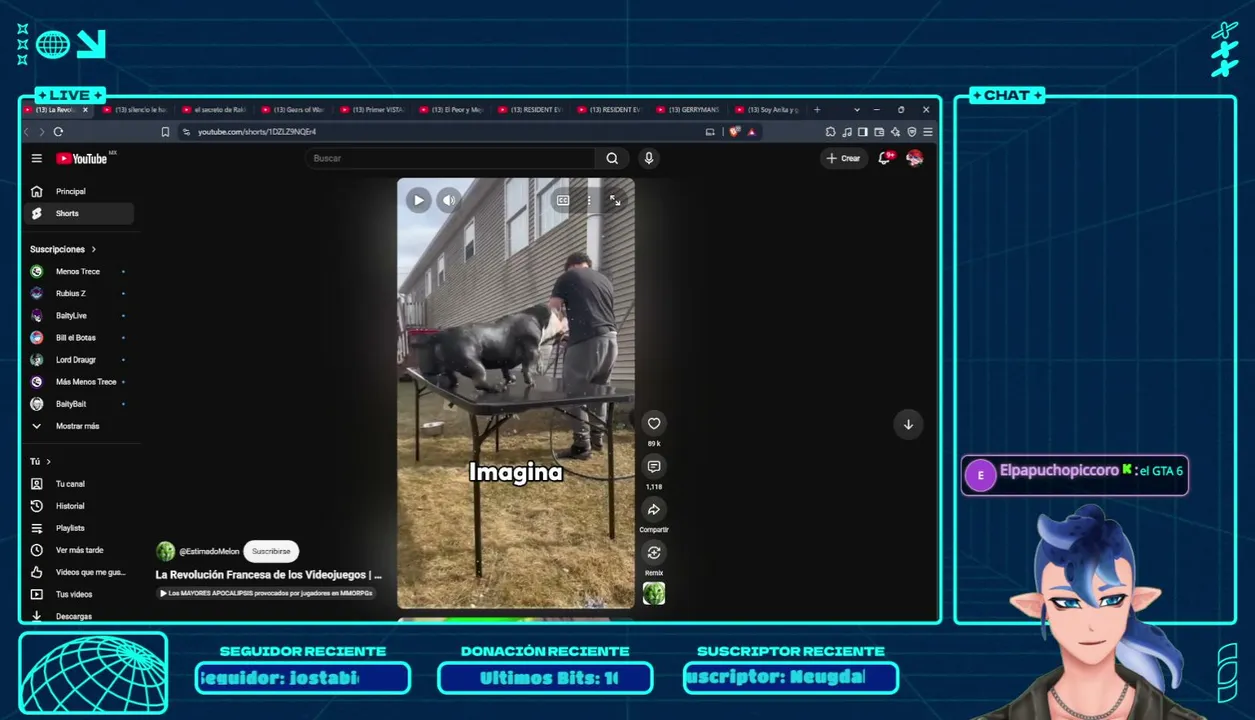Click the Compartir share icon
Image resolution: width=1255 pixels, height=720 pixels.
654,509
